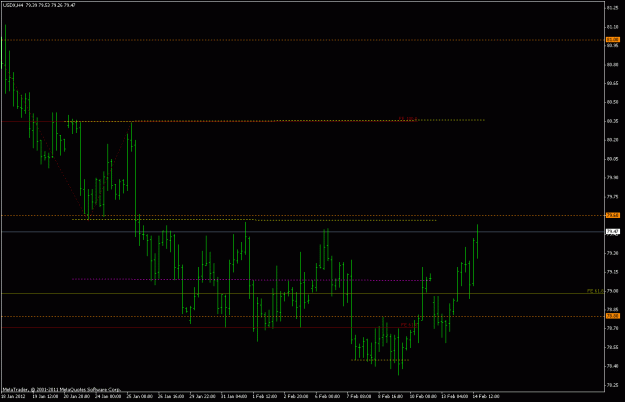The height and width of the screenshot is (402, 625).
Task: Click the 78.40 price axis label
Action: 613,366
